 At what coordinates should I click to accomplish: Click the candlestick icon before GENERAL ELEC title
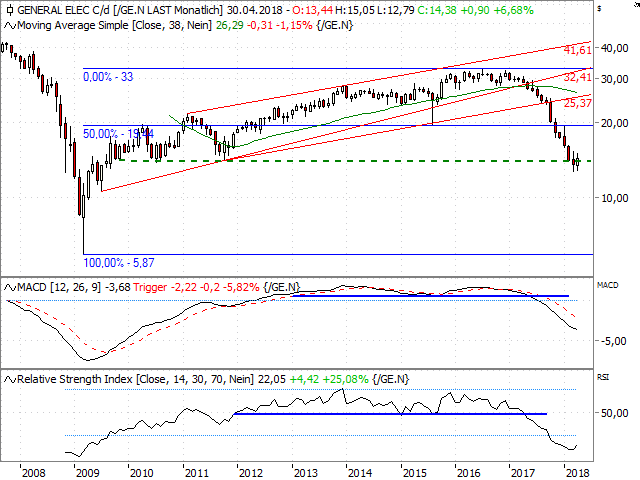tap(10, 10)
